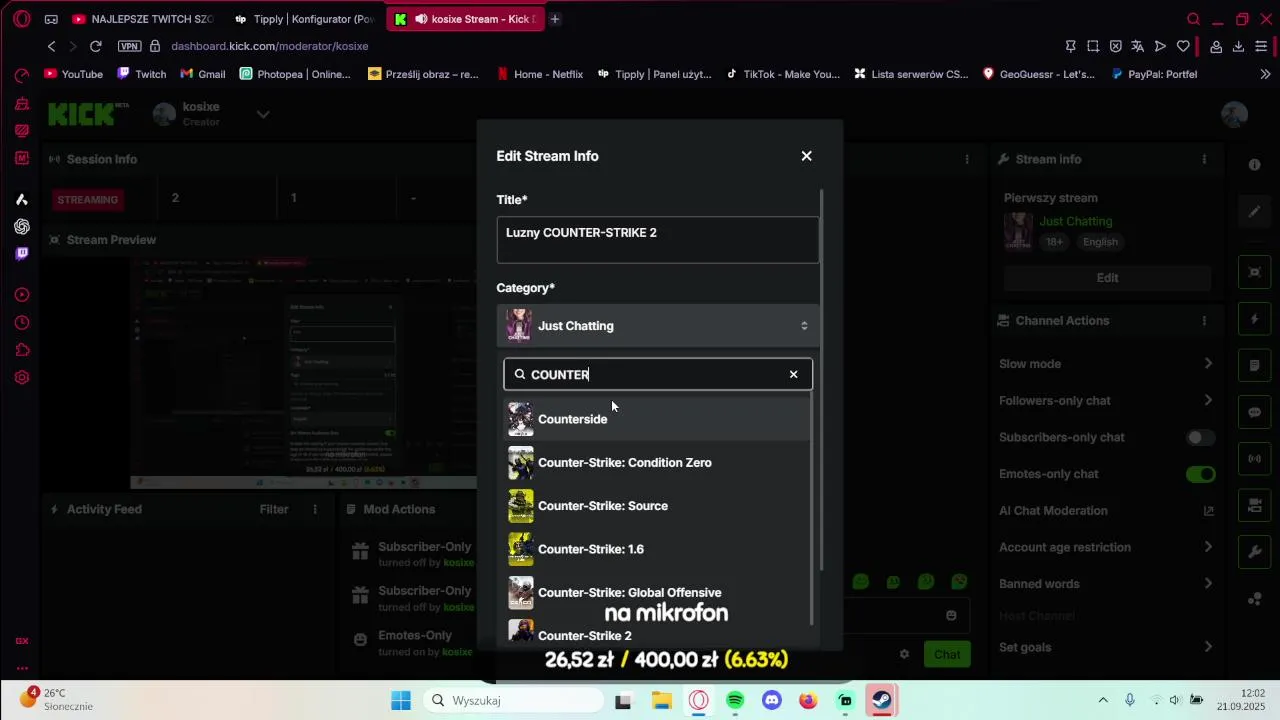Click Edit button in Stream info panel

click(1107, 278)
